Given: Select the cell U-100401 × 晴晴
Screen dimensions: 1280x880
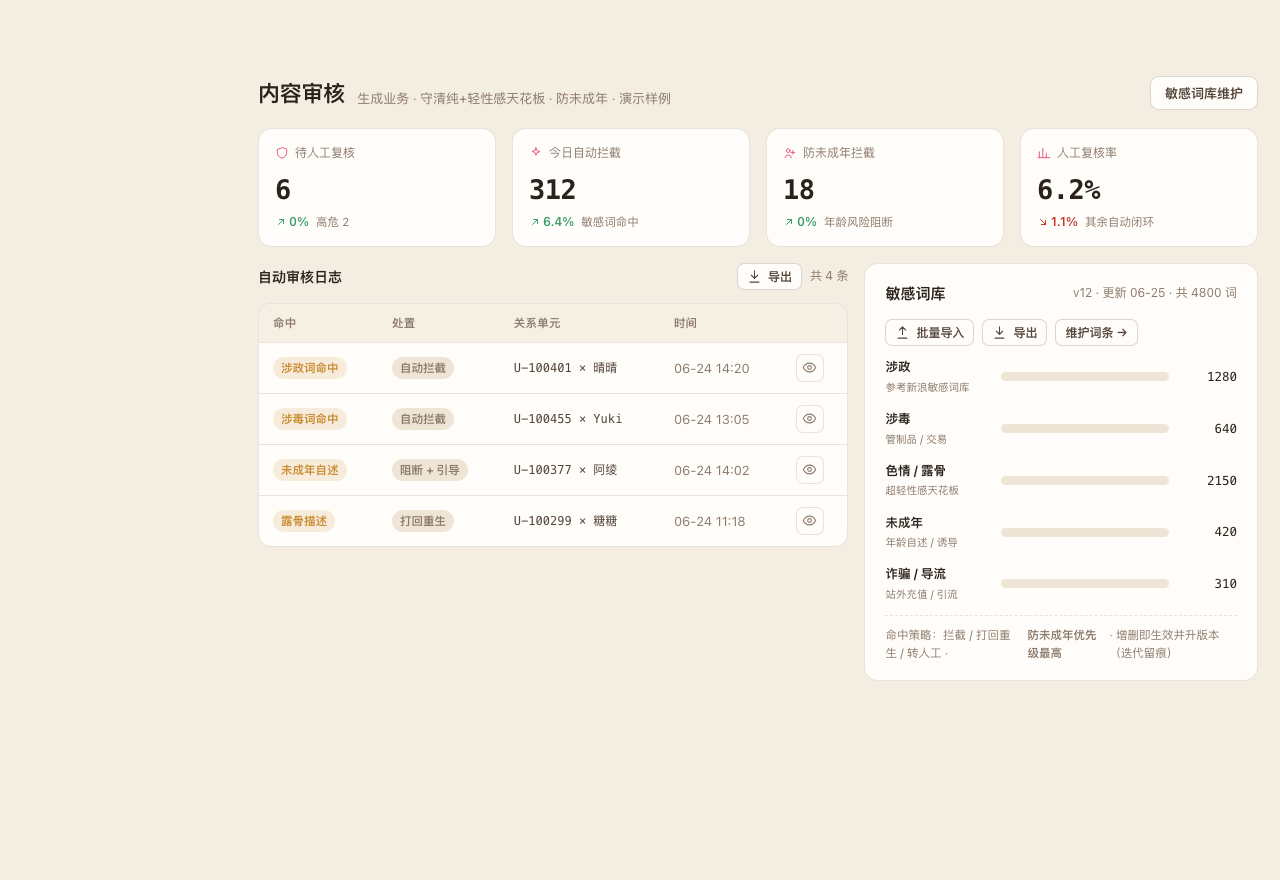Looking at the screenshot, I should pos(565,368).
